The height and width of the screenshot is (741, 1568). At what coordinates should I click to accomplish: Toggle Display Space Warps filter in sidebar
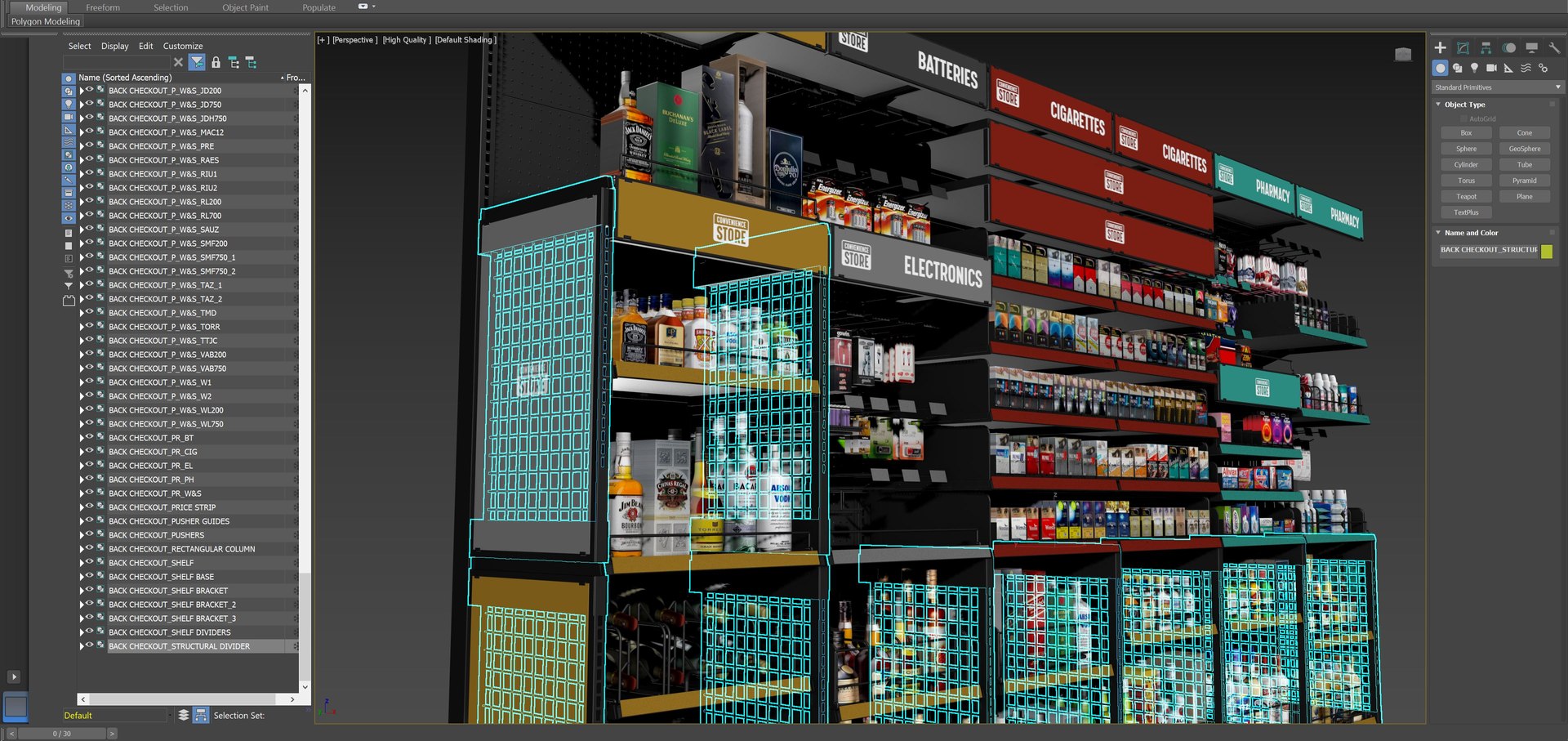click(69, 142)
